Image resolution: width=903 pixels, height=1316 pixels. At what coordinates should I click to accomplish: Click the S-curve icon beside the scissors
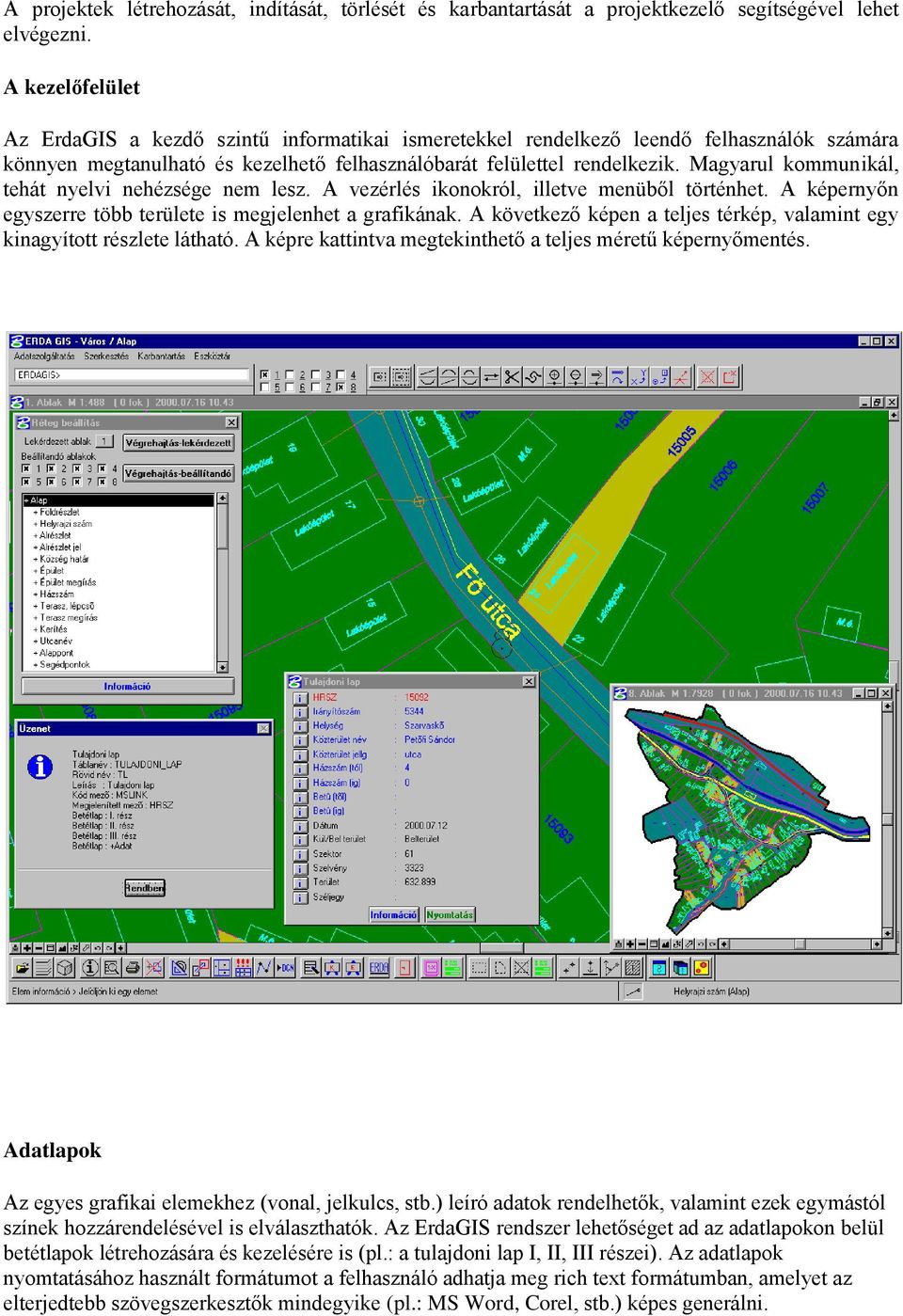532,376
